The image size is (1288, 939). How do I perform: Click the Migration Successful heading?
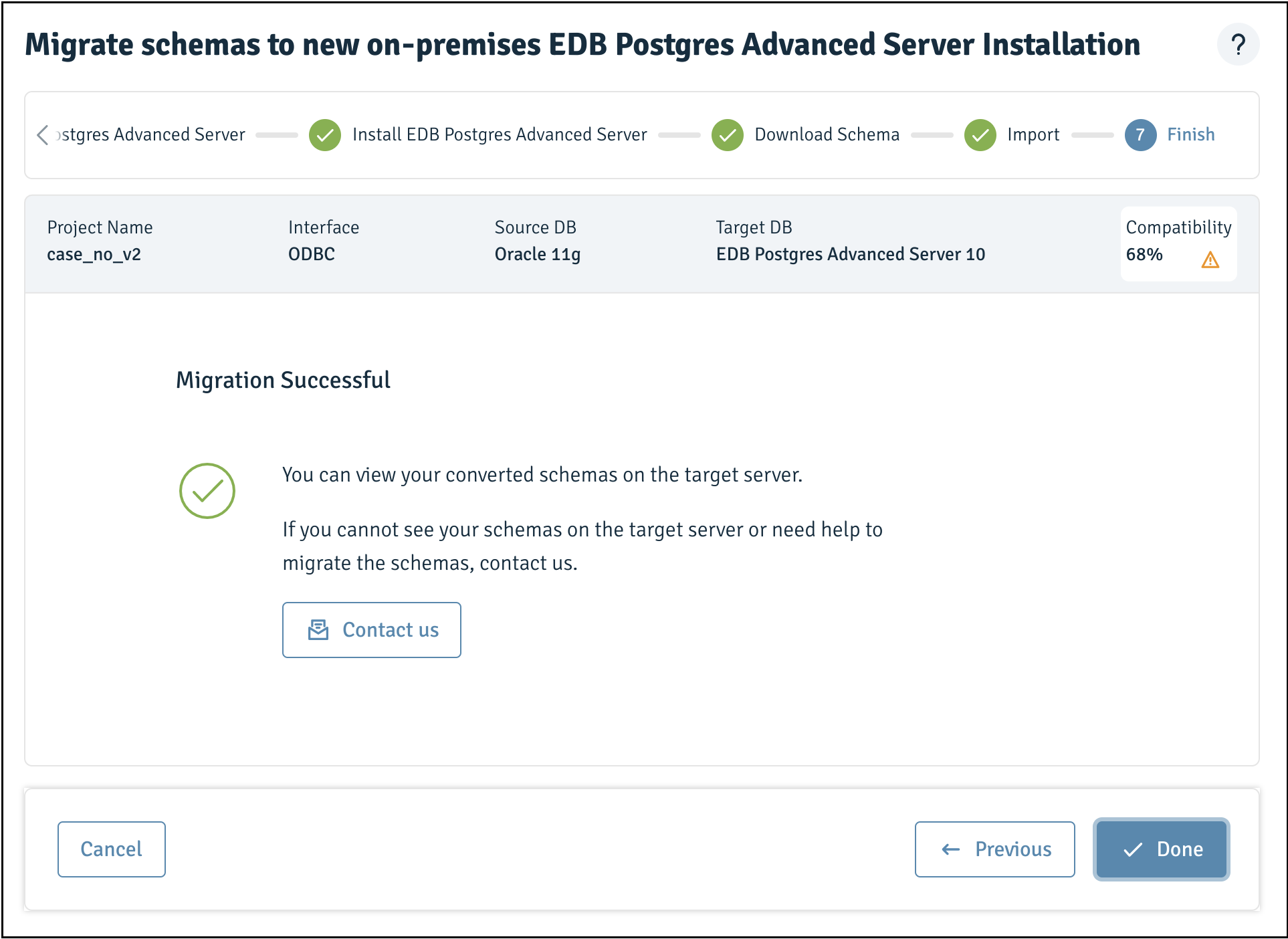(283, 380)
